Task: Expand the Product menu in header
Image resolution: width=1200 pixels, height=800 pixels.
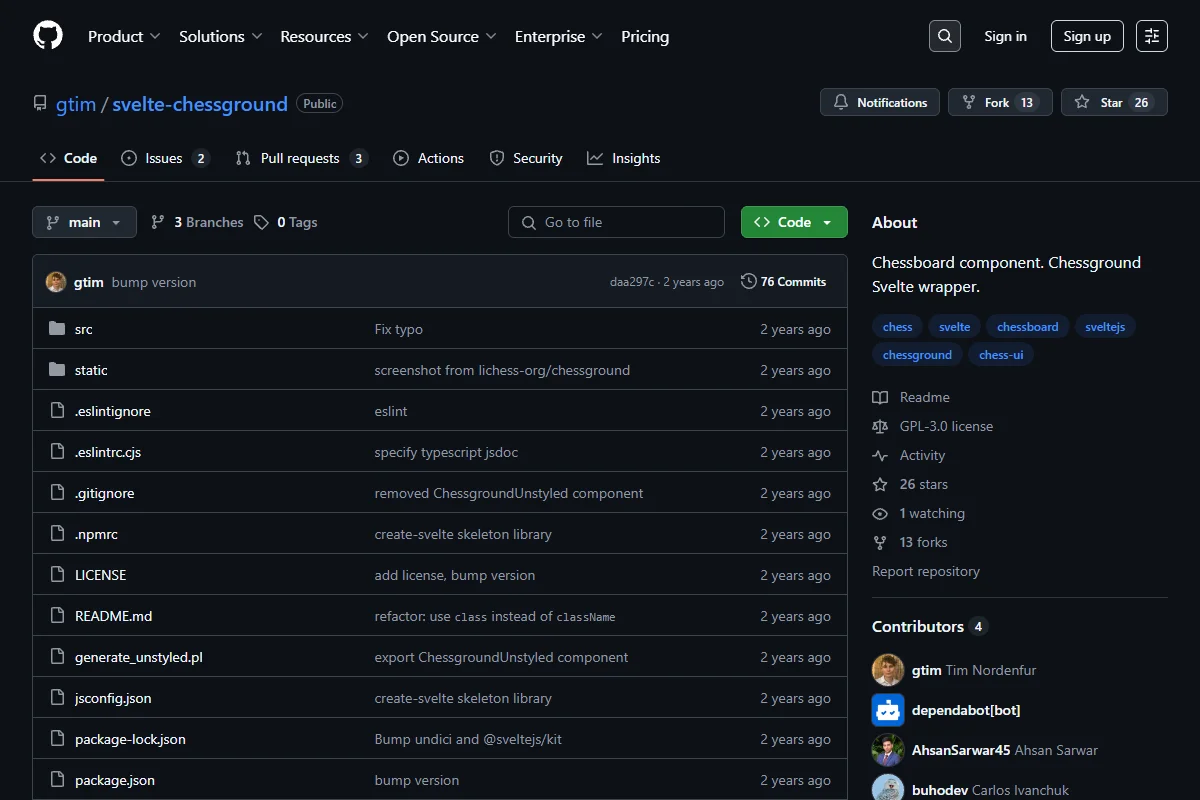Action: coord(124,36)
